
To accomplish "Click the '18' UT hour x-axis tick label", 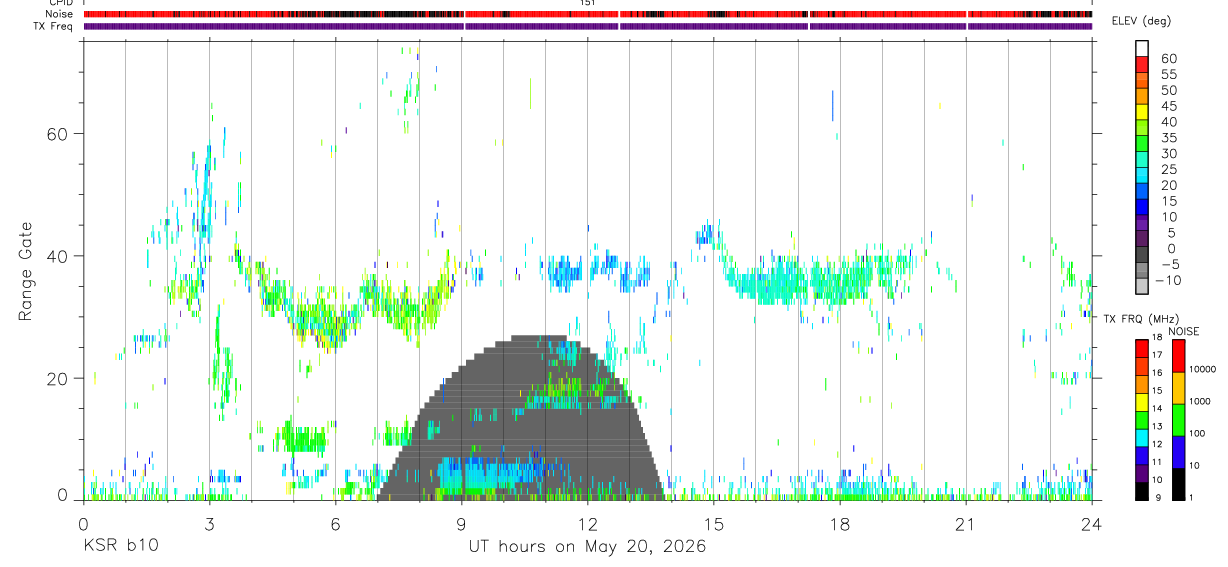I will [x=840, y=524].
